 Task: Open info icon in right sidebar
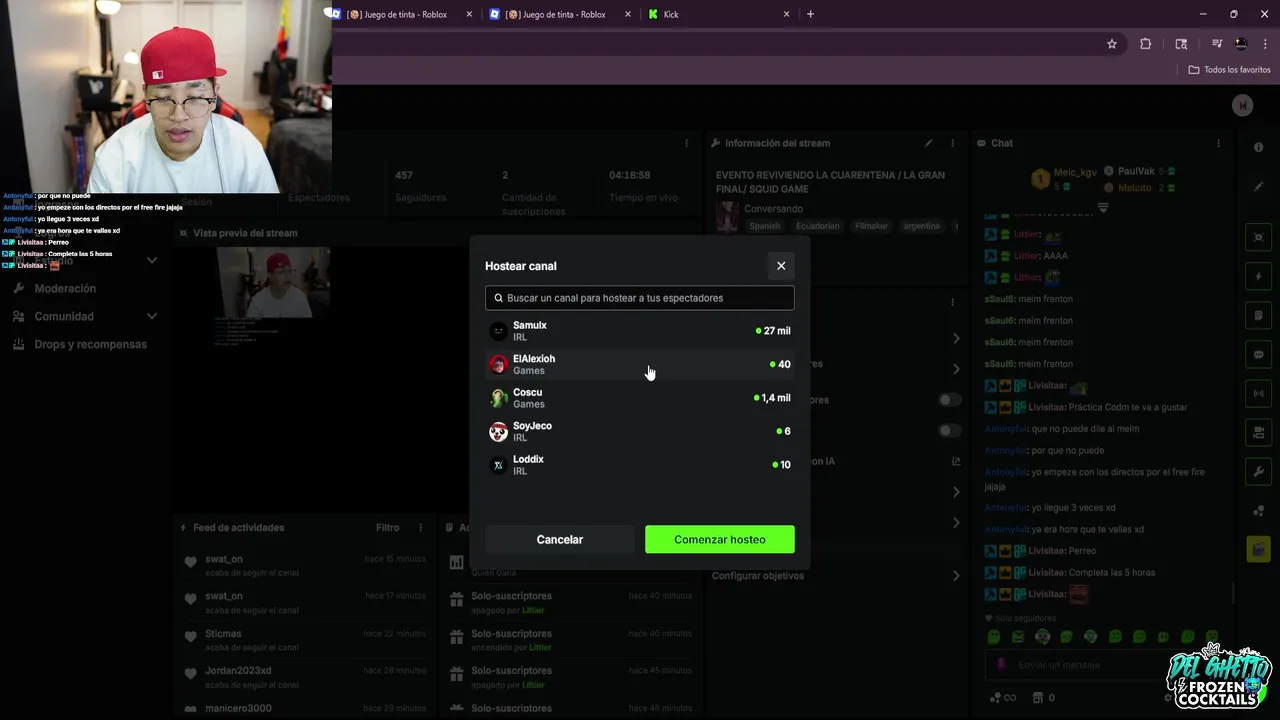(x=1258, y=147)
